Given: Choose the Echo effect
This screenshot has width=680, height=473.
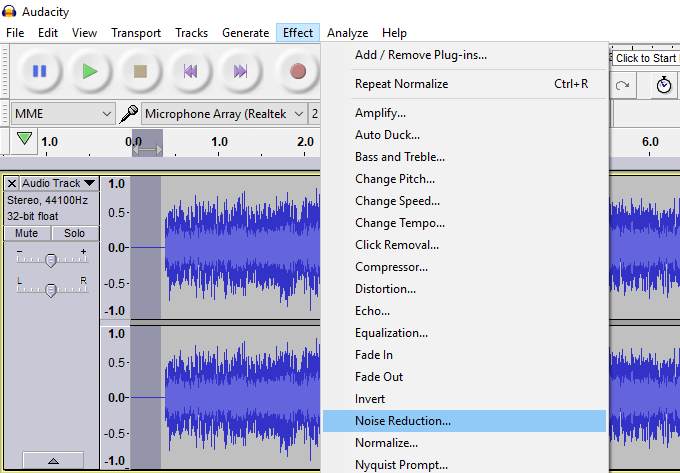Looking at the screenshot, I should tap(464, 311).
